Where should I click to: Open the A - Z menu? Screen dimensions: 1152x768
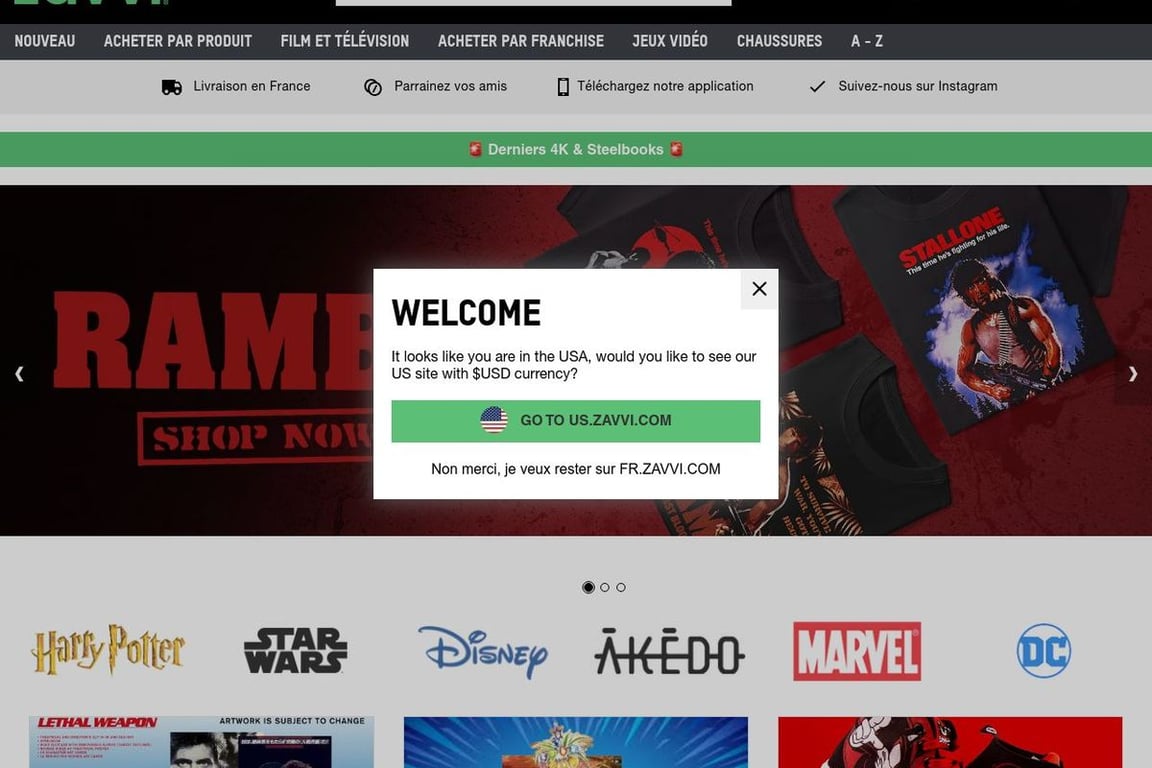tap(867, 41)
